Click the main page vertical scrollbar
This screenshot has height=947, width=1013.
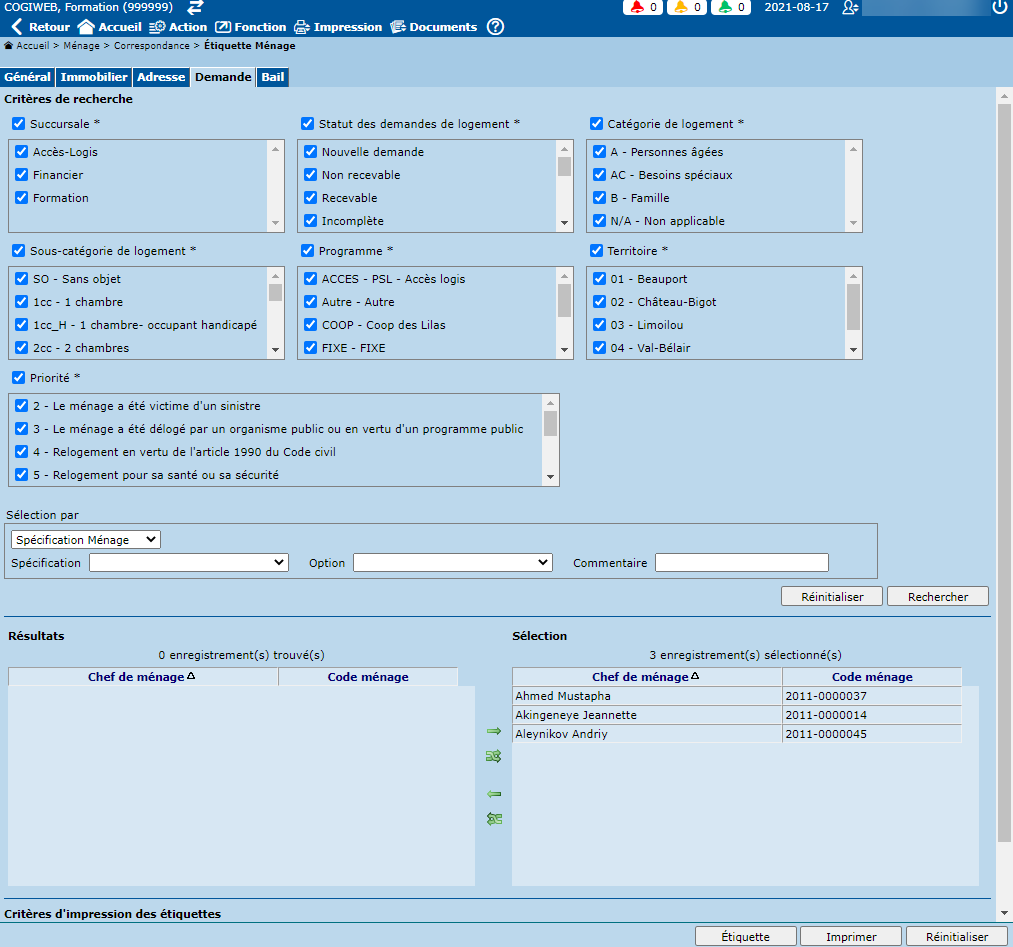(x=1004, y=500)
